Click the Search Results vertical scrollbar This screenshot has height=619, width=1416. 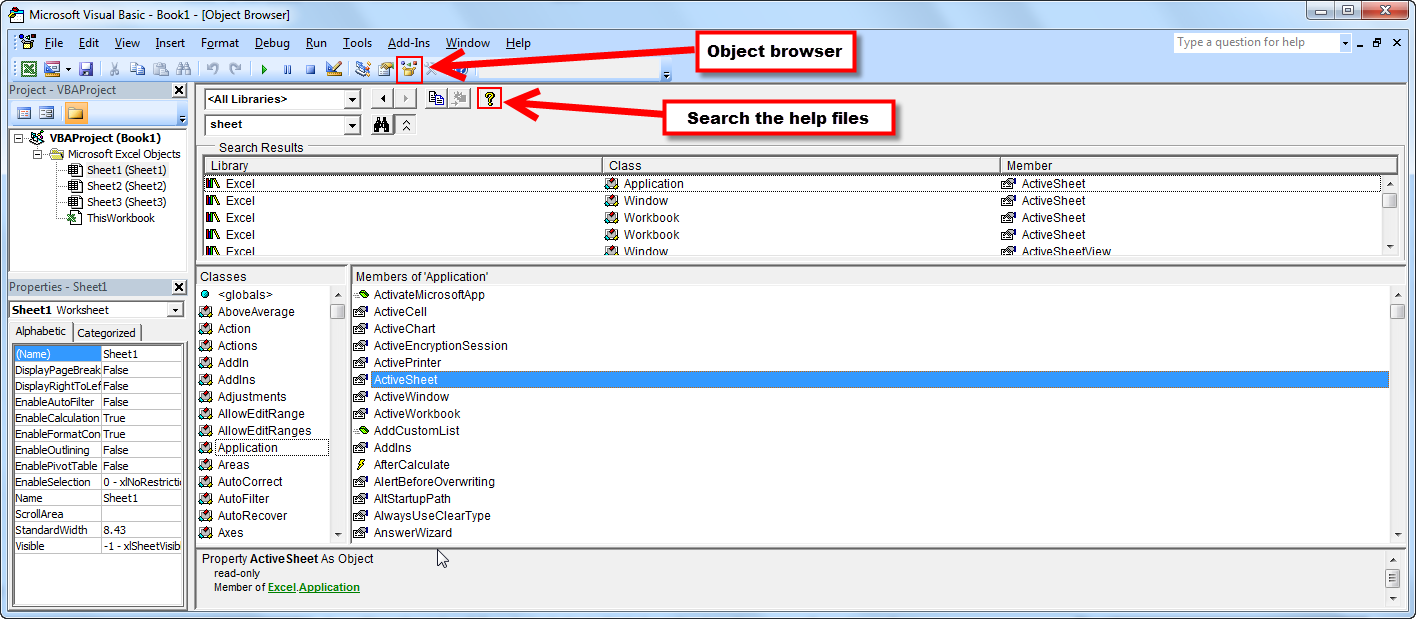1390,215
